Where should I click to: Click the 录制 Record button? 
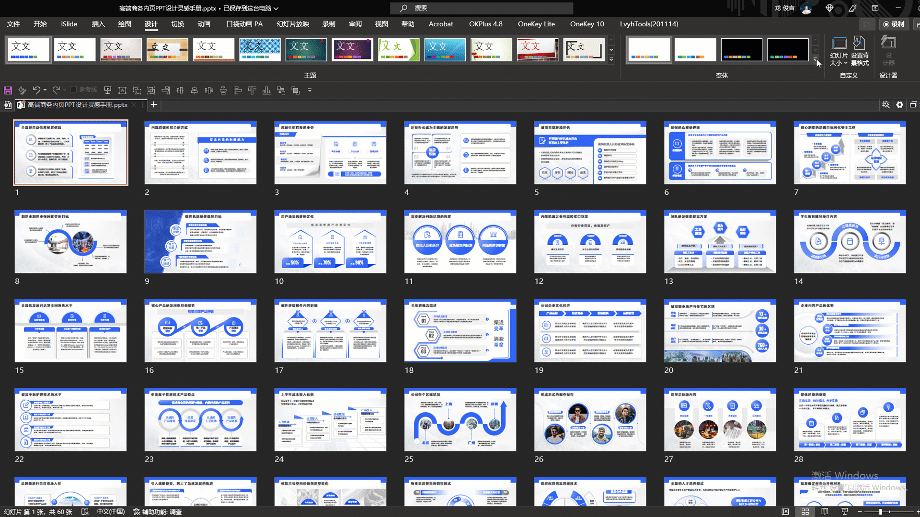pyautogui.click(x=894, y=24)
